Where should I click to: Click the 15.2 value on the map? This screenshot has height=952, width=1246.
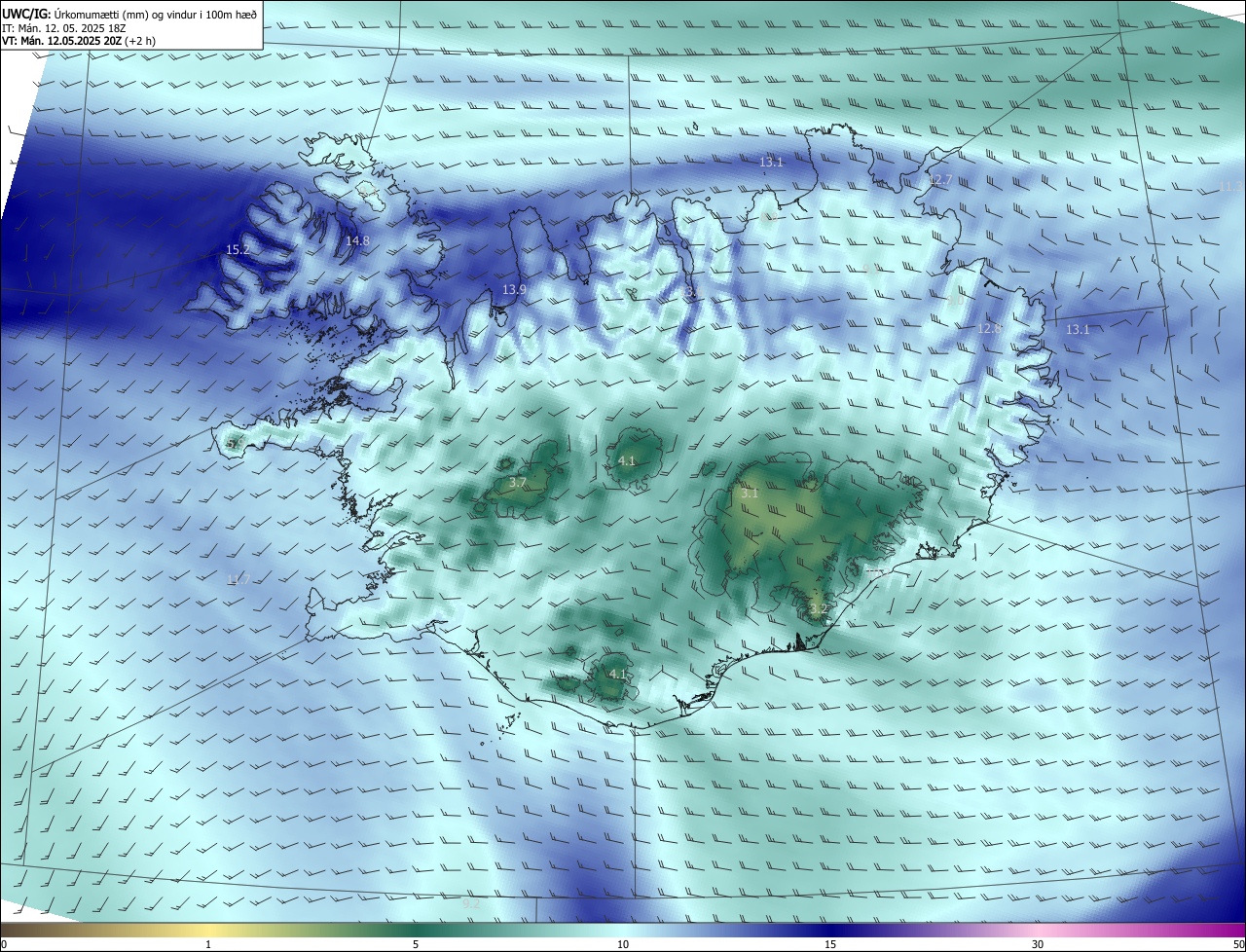click(238, 250)
